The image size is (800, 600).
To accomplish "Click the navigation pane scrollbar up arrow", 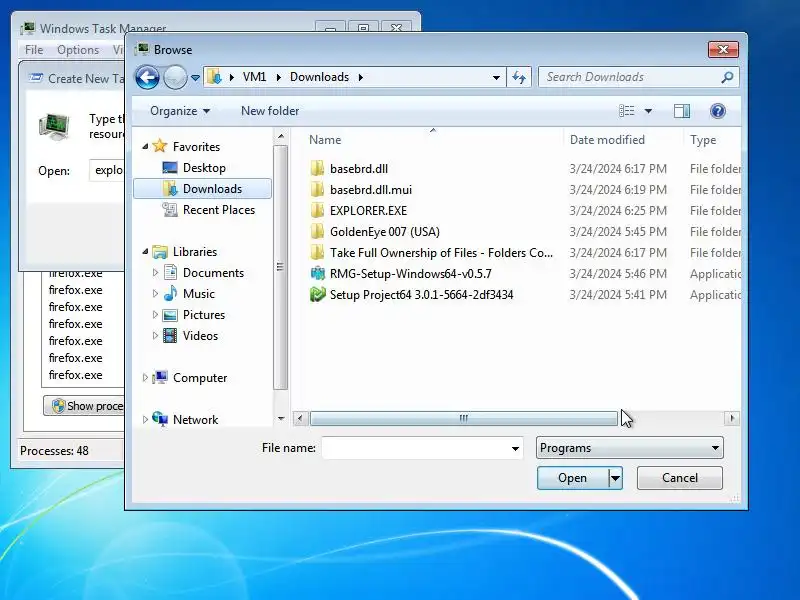I will pos(281,137).
